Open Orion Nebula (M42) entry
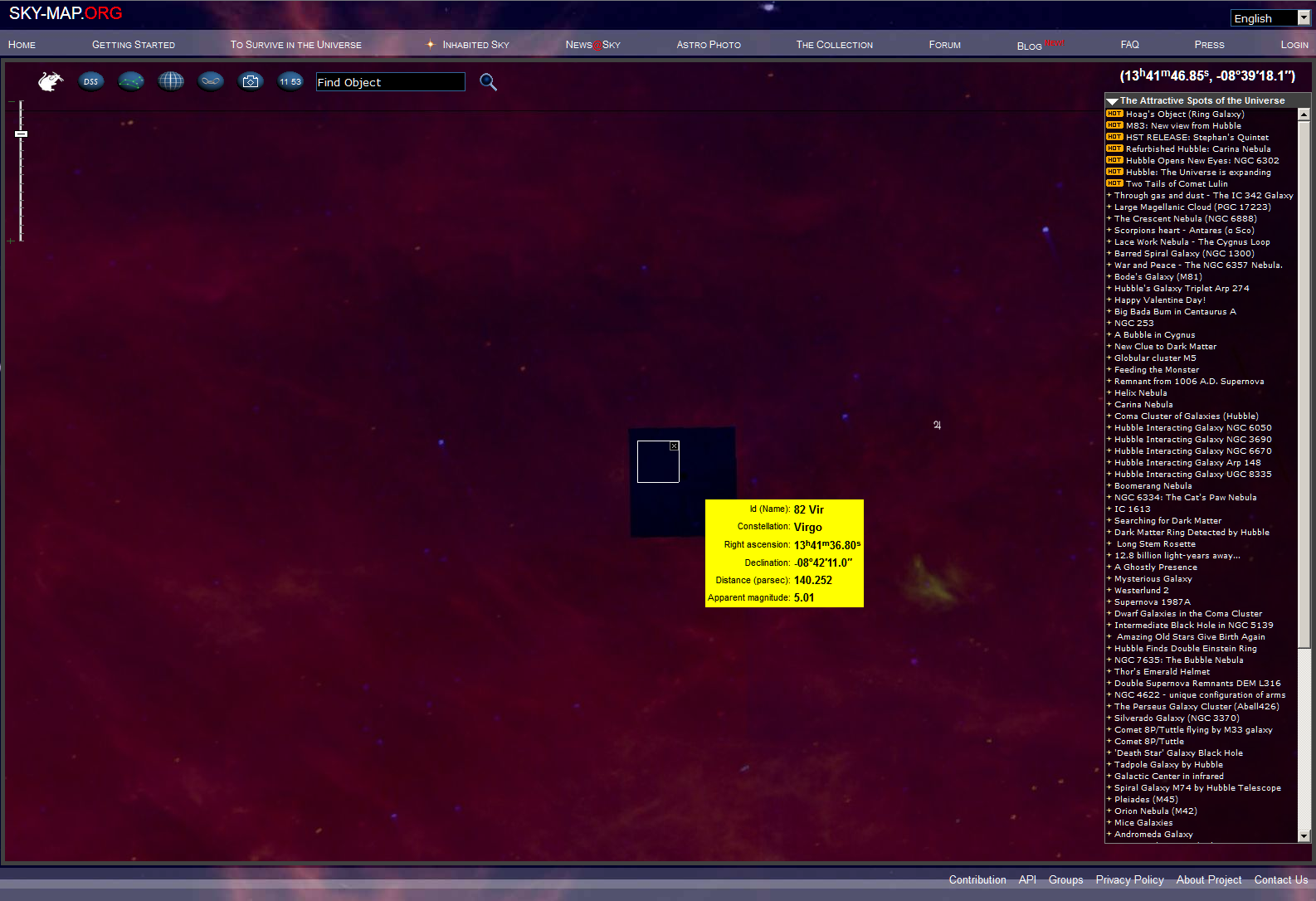 point(1155,811)
